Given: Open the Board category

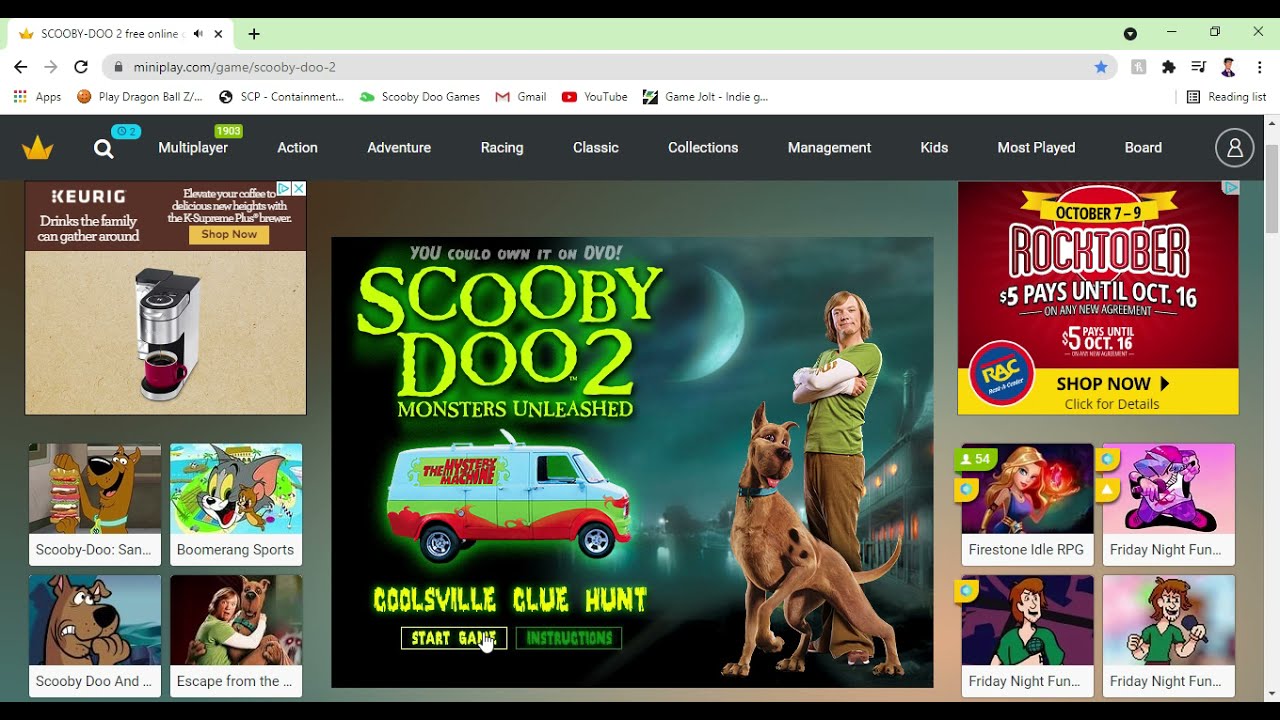Looking at the screenshot, I should 1143,148.
